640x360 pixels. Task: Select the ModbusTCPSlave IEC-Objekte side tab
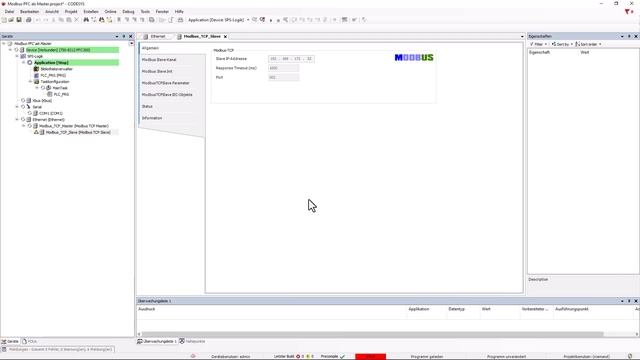click(x=167, y=95)
